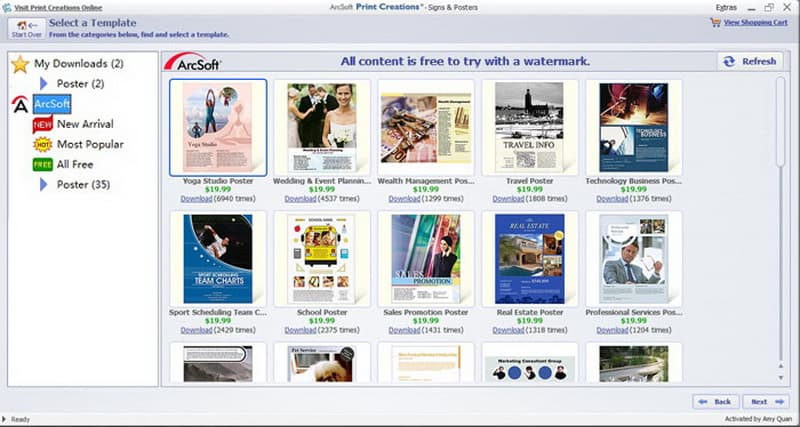
Task: Click the HOT Most Popular badge icon
Action: 42,144
